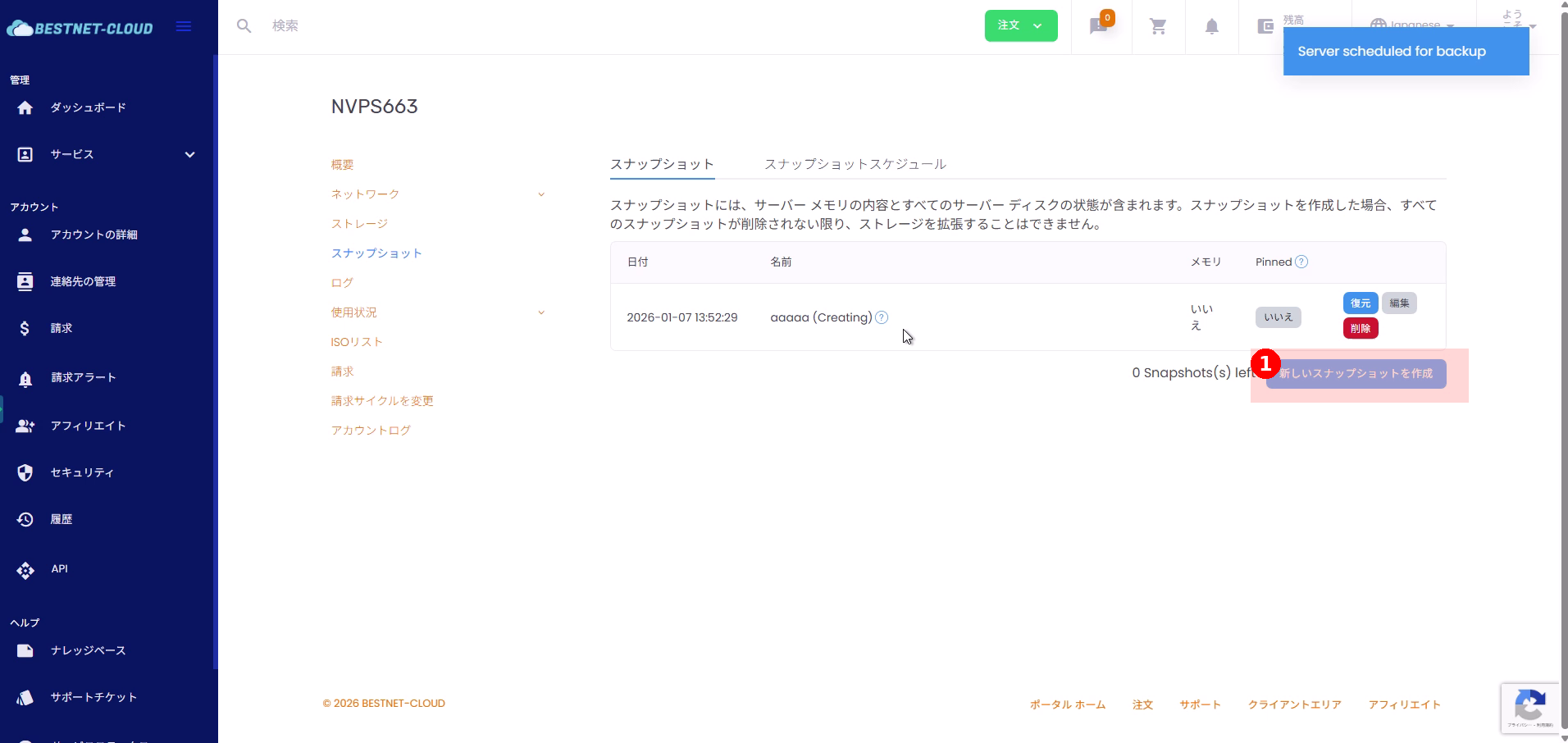Click the wallet balance icon
The height and width of the screenshot is (743, 1568).
point(1265,26)
